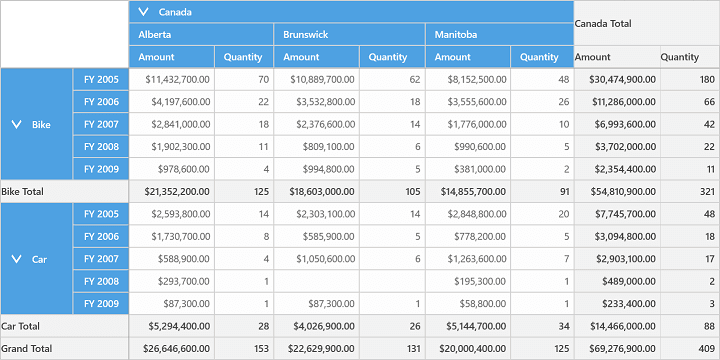Select Car FY 2007 row header
Screen dimensions: 720x360
click(x=101, y=259)
